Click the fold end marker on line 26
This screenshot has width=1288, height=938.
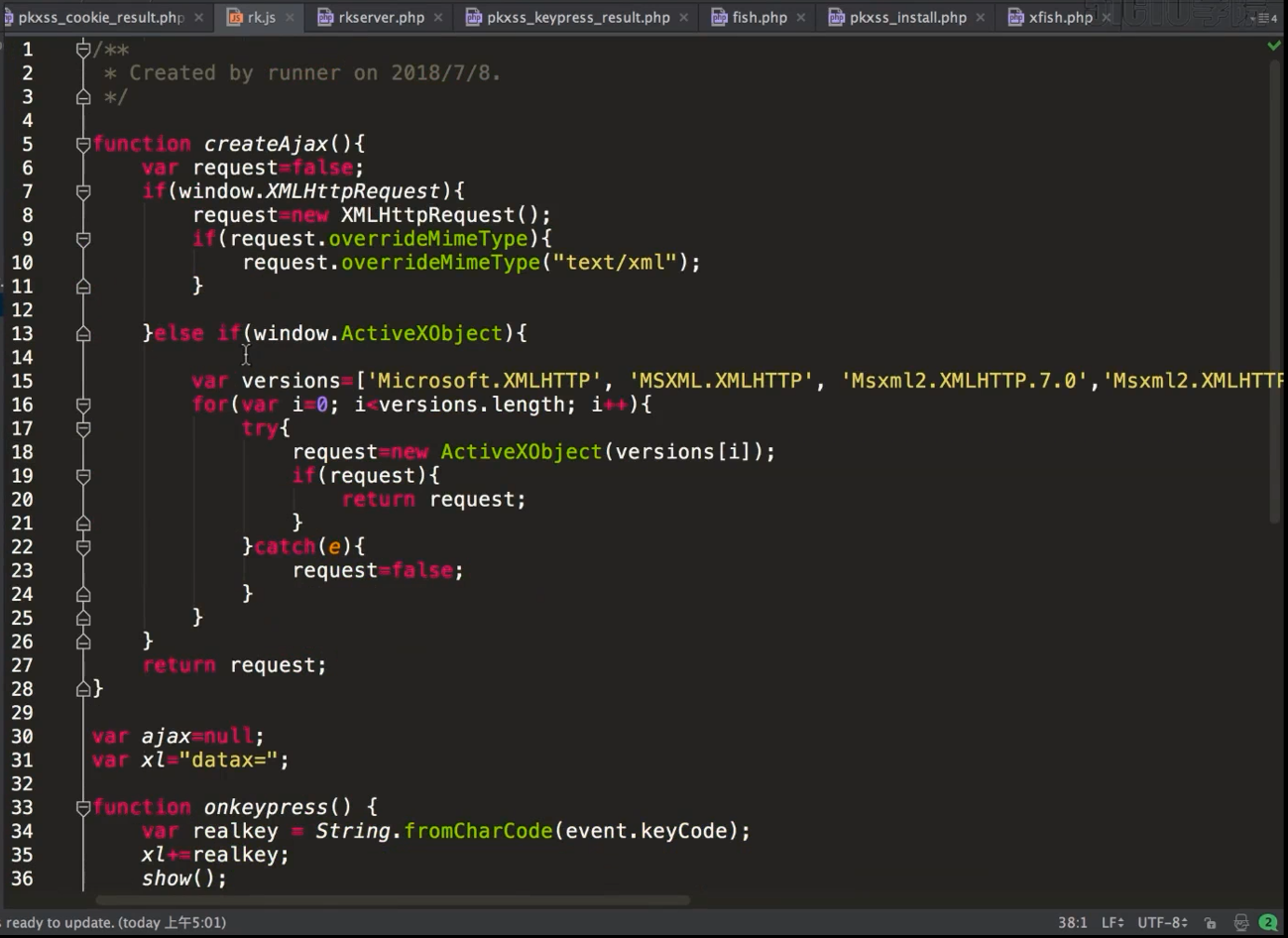click(83, 642)
